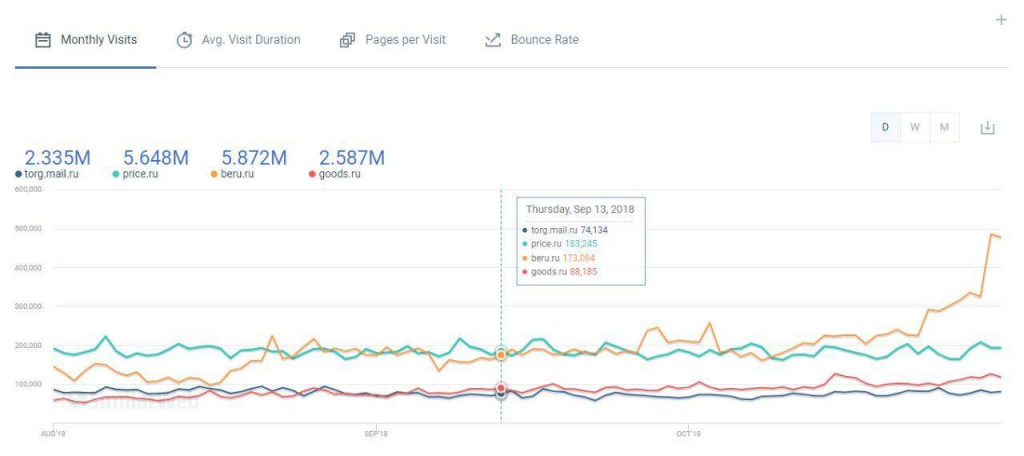Select the Pages per Visit tab
The width and height of the screenshot is (1024, 456).
(405, 40)
